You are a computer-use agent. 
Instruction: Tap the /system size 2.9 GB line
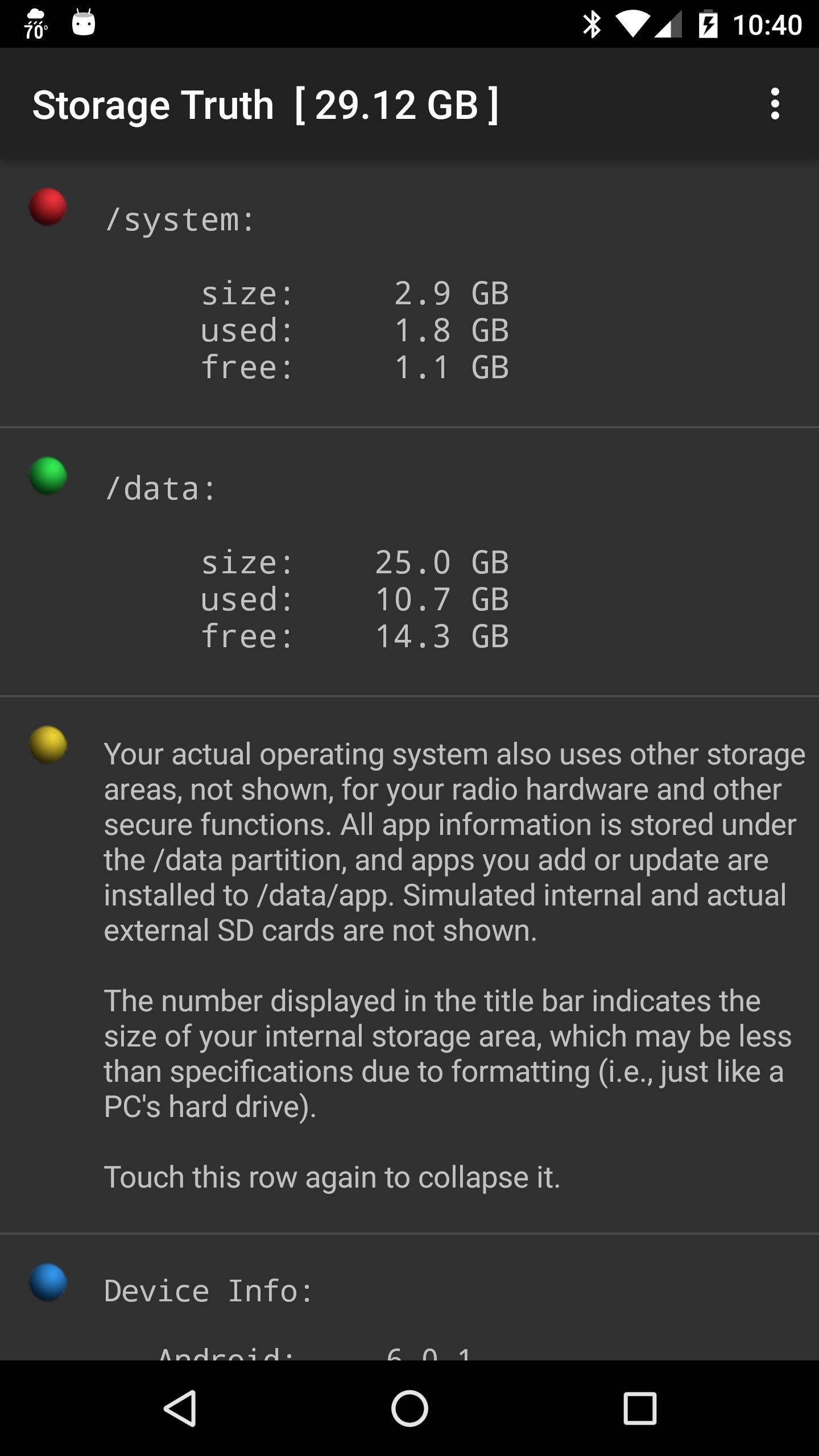(355, 293)
